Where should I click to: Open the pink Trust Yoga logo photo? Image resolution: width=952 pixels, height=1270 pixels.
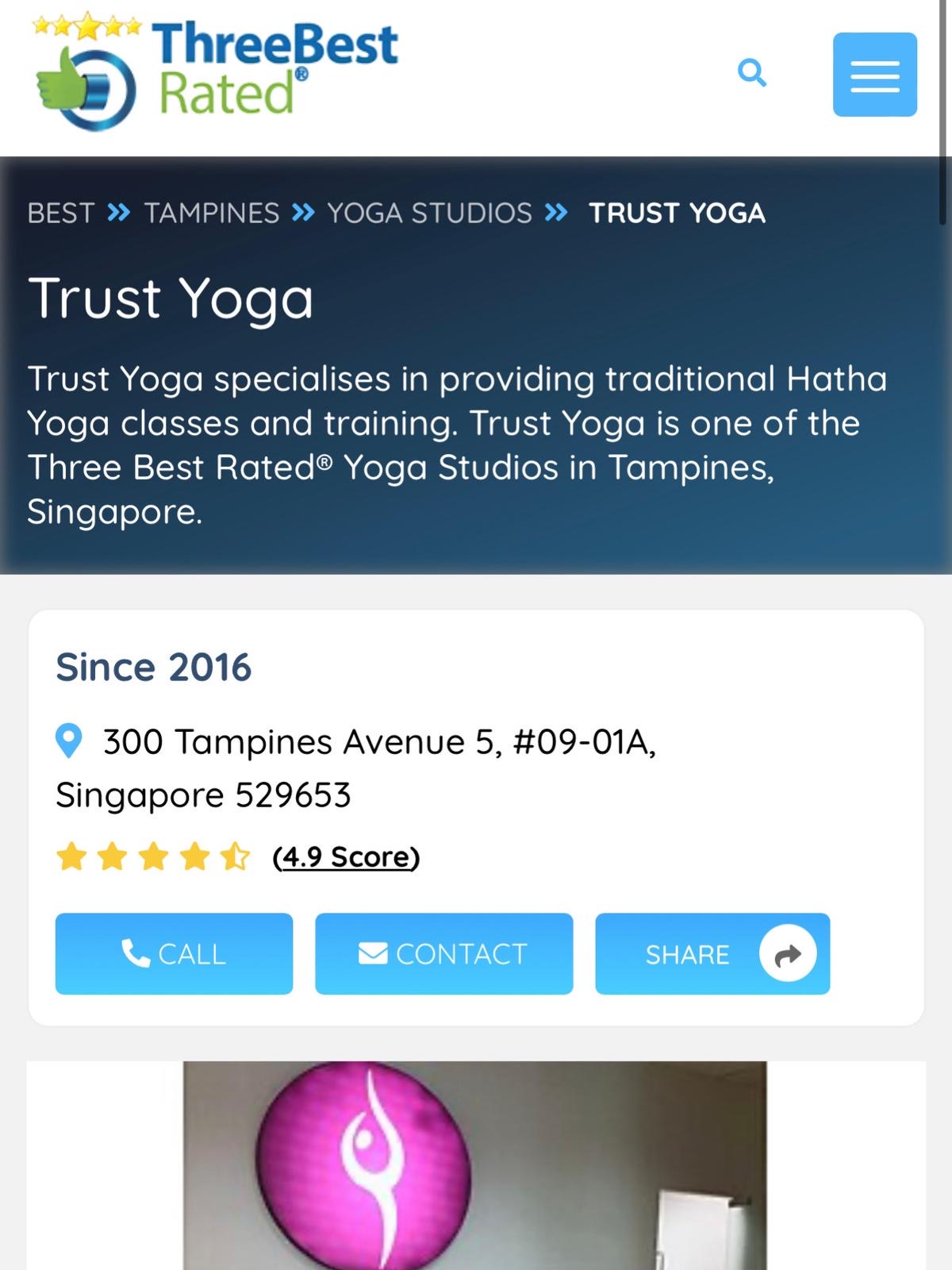click(475, 1165)
